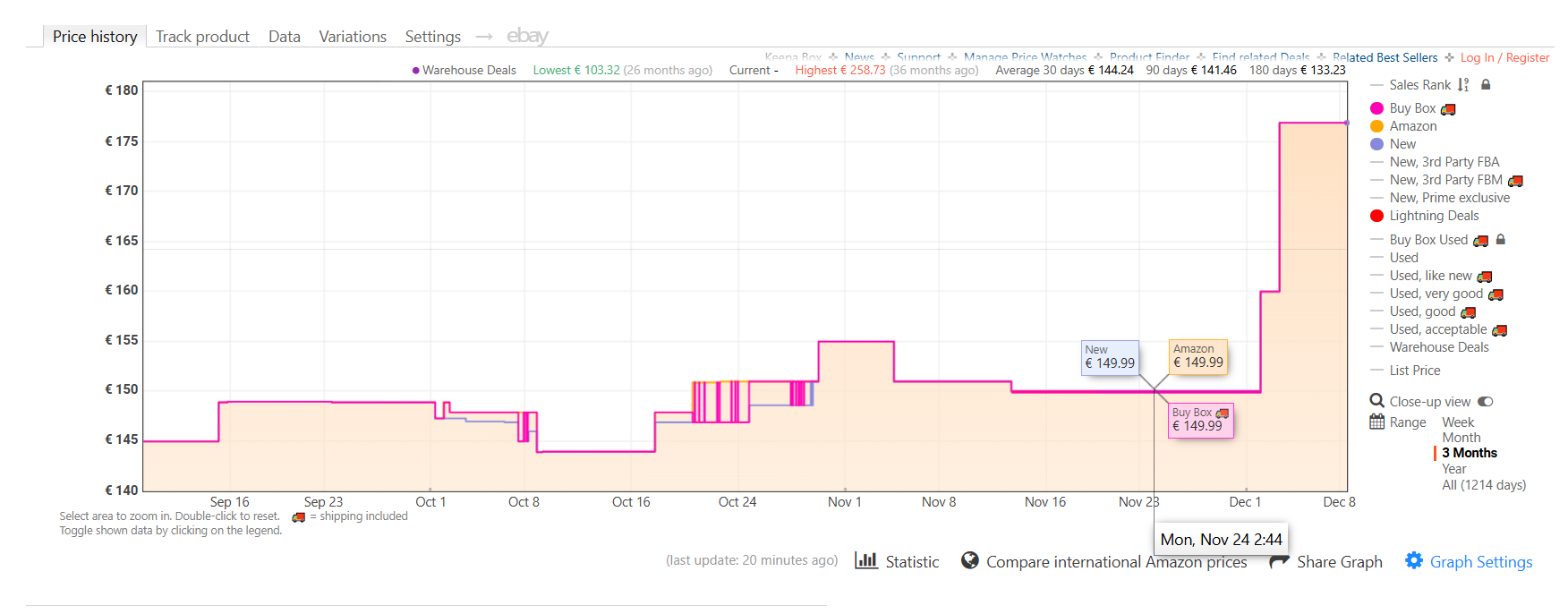Toggle Warehouse Deals series in right legend
This screenshot has height=614, width=1568.
1439,347
